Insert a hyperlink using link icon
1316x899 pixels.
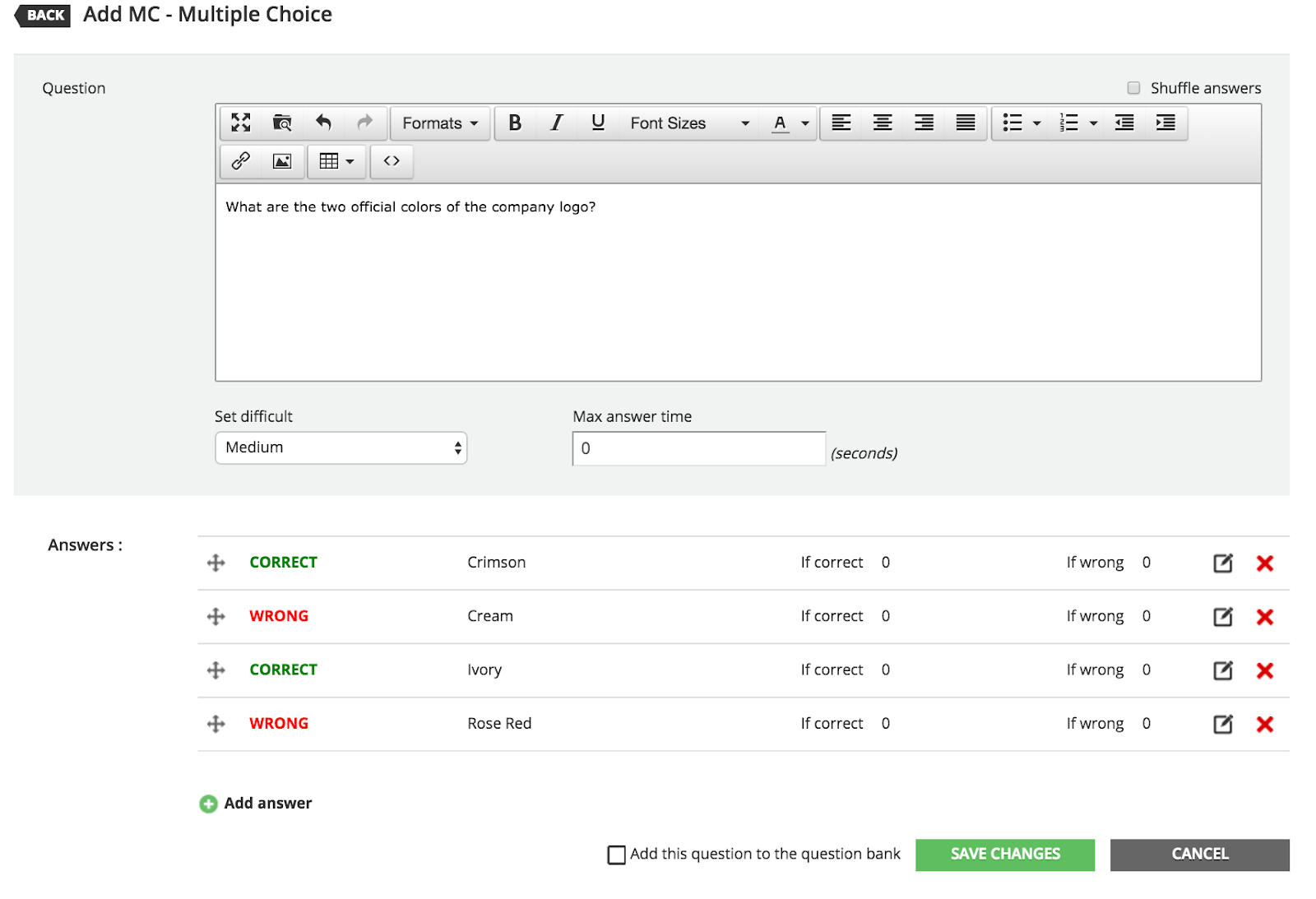tap(240, 161)
